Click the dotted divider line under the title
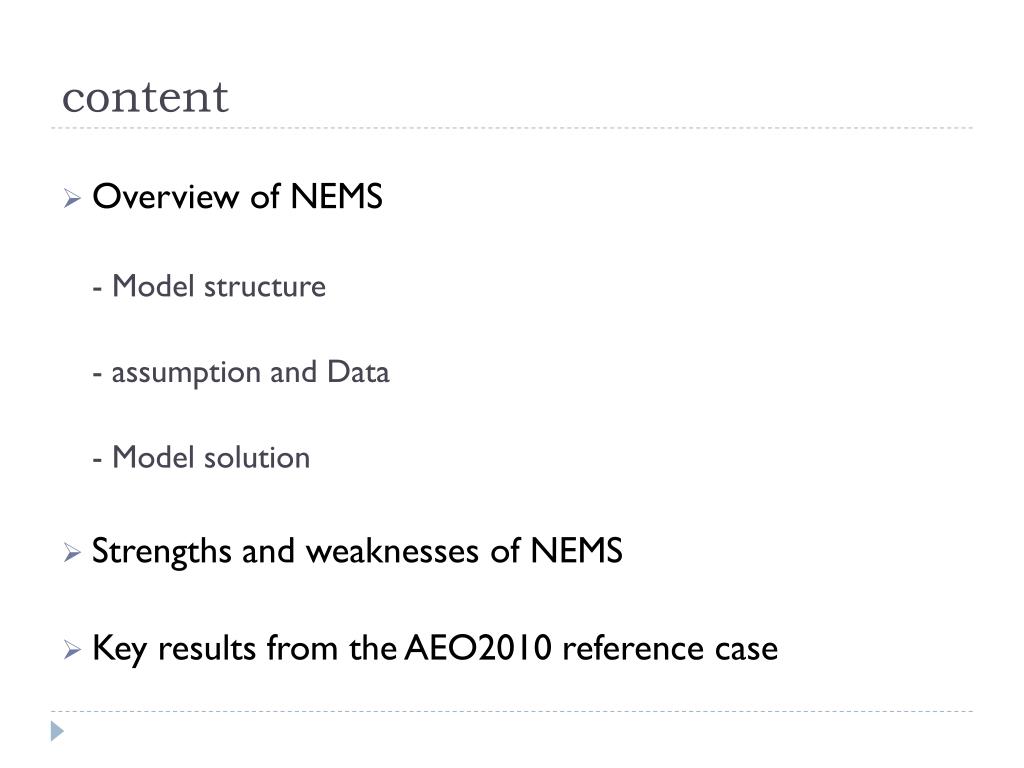 512,128
